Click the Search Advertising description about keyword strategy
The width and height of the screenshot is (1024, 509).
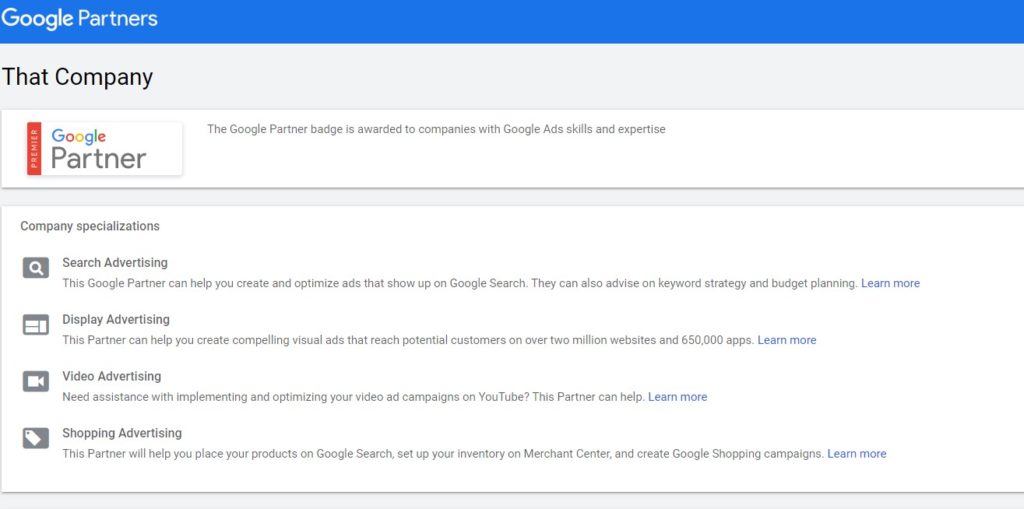coord(460,283)
